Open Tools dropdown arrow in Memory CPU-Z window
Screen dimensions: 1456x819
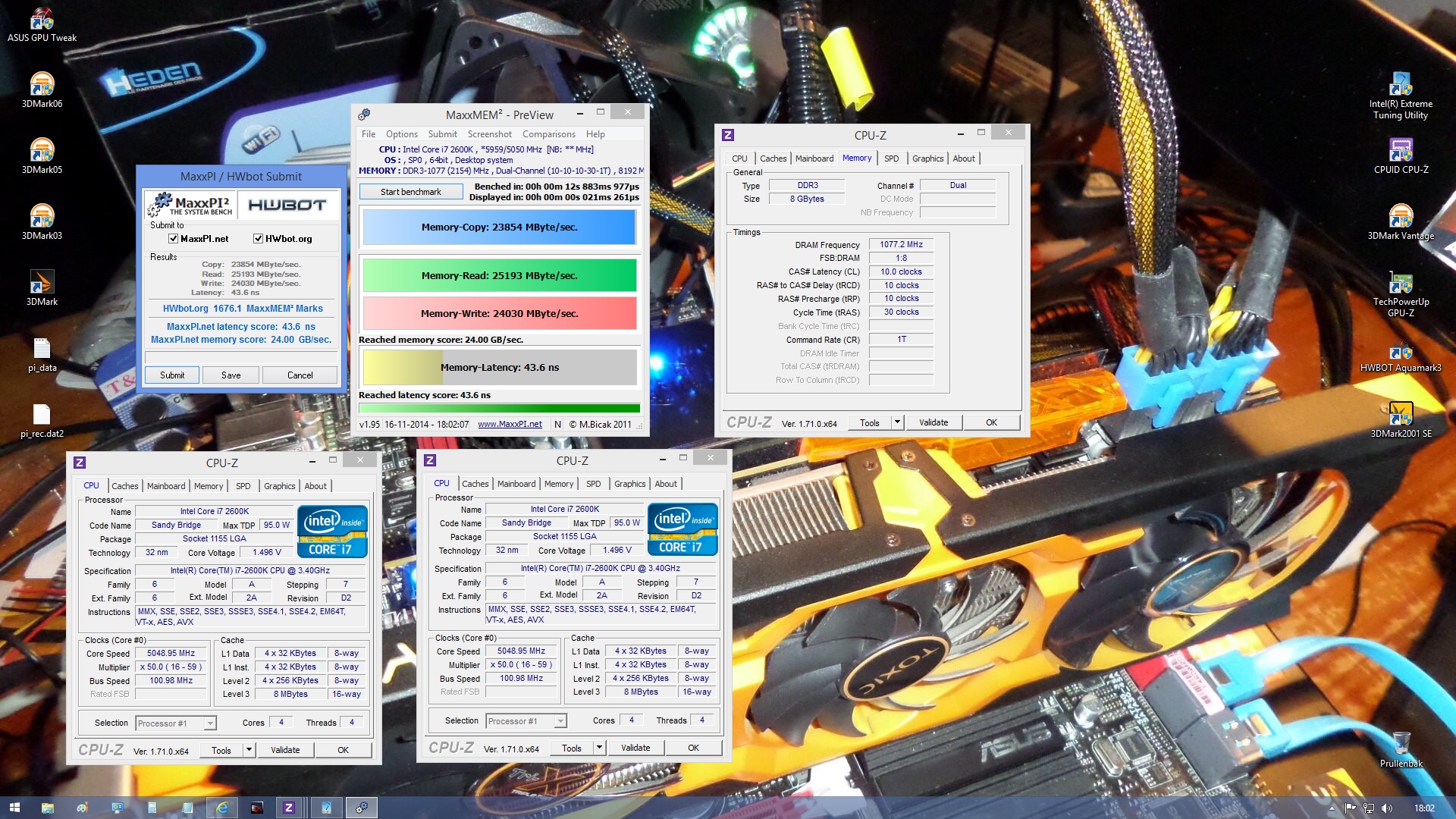pyautogui.click(x=898, y=422)
